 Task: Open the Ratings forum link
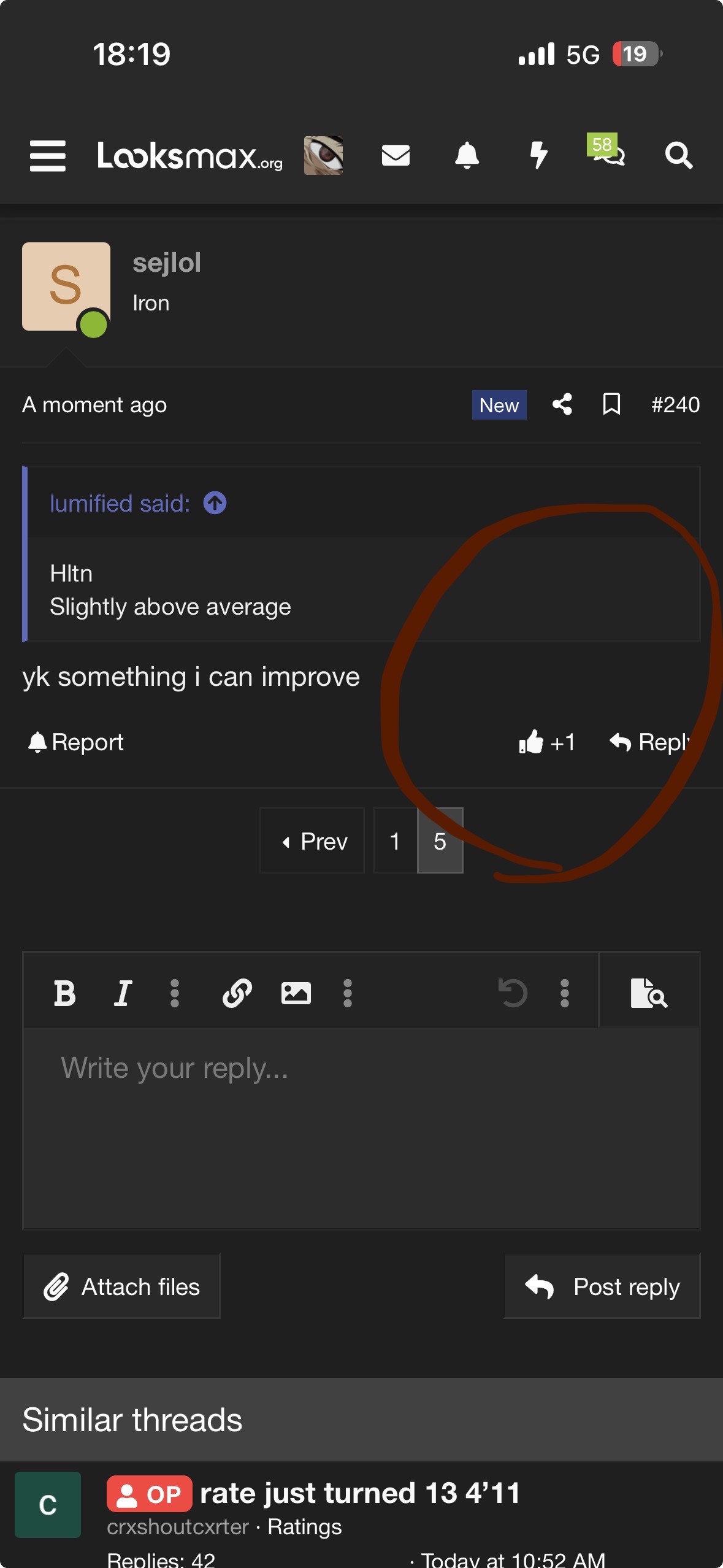click(305, 1527)
